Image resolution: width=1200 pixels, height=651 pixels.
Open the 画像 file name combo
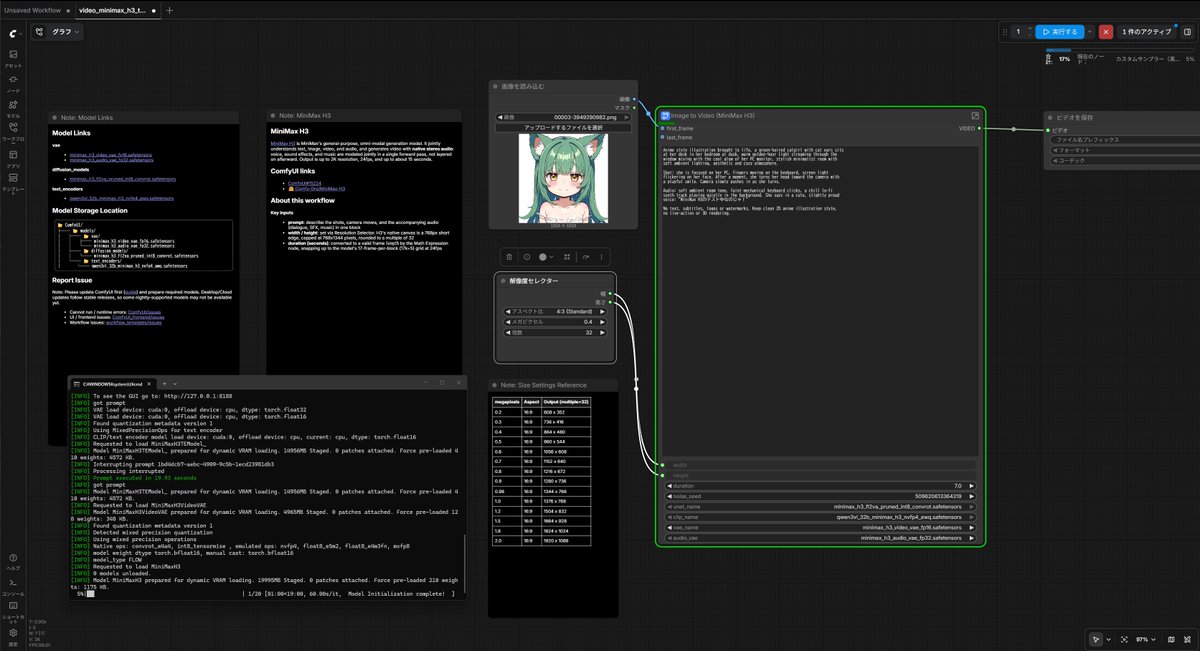click(x=564, y=117)
